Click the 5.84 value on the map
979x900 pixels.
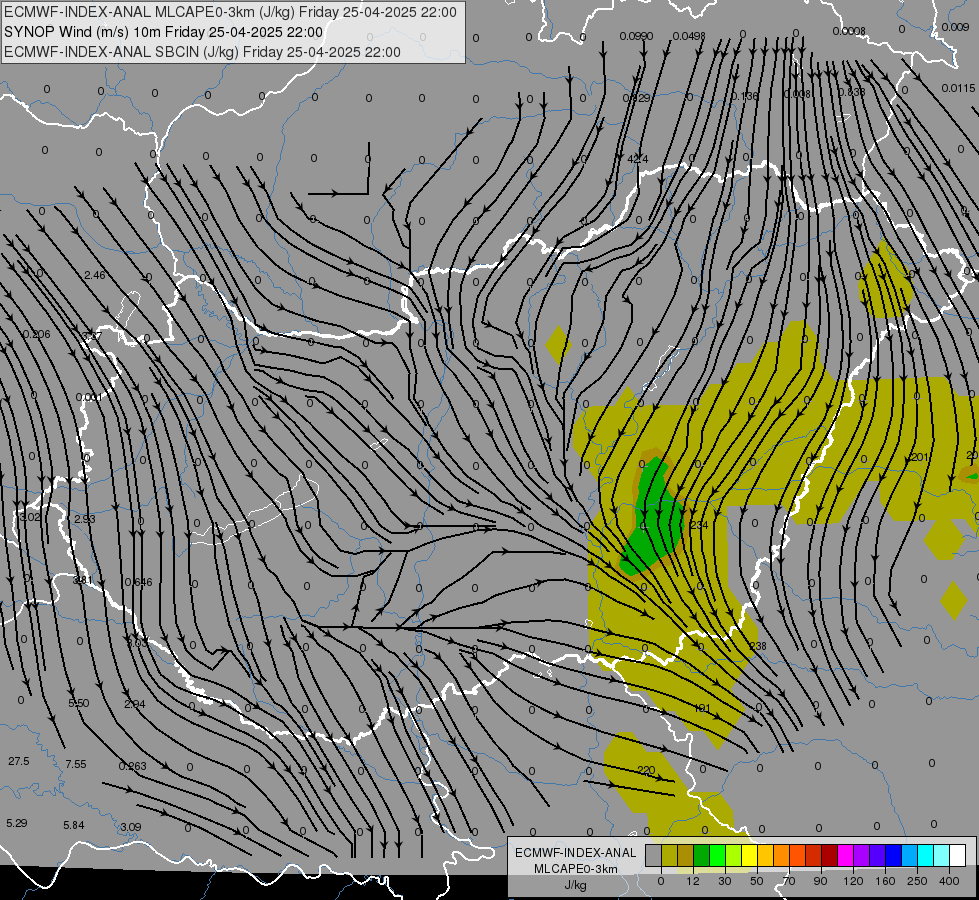(74, 825)
